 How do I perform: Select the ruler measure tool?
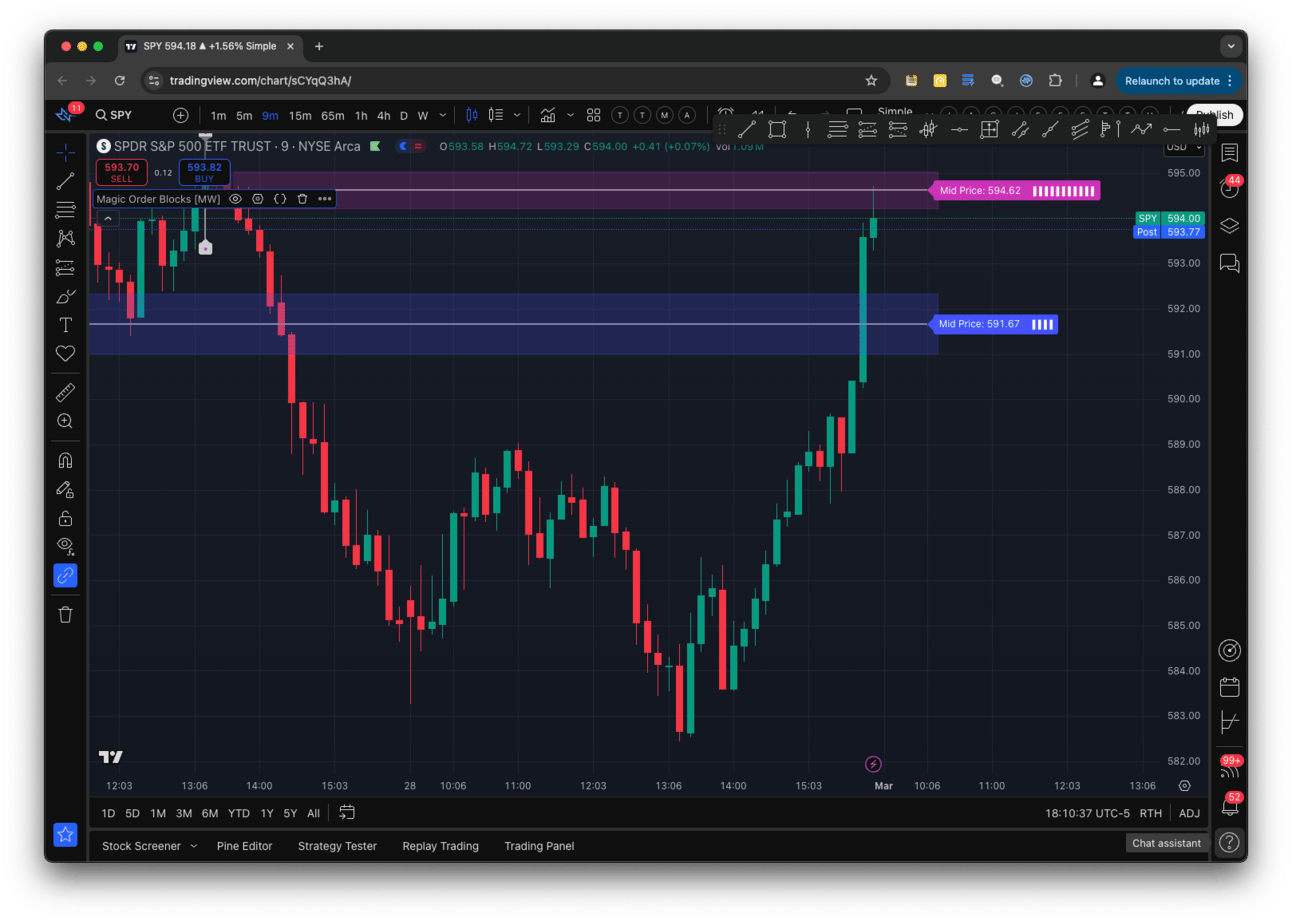[65, 393]
